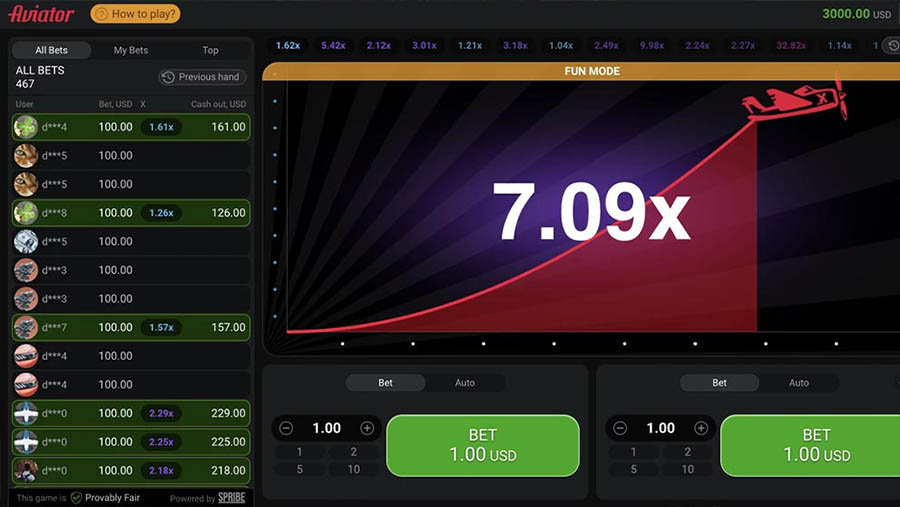This screenshot has height=507, width=900.
Task: Open the My Bets tab
Action: tap(130, 50)
